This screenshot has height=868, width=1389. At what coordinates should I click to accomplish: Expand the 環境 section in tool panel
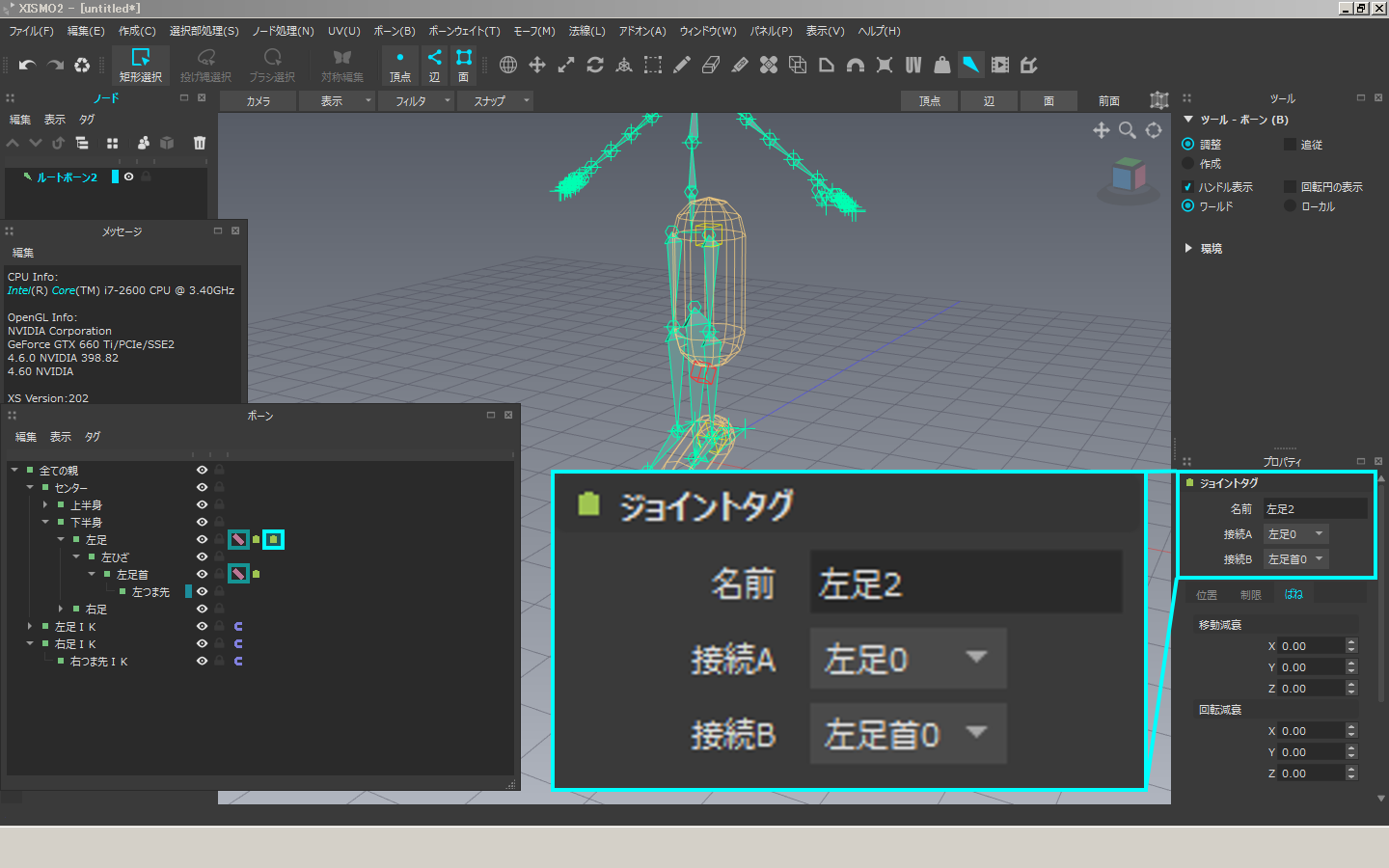(1188, 248)
